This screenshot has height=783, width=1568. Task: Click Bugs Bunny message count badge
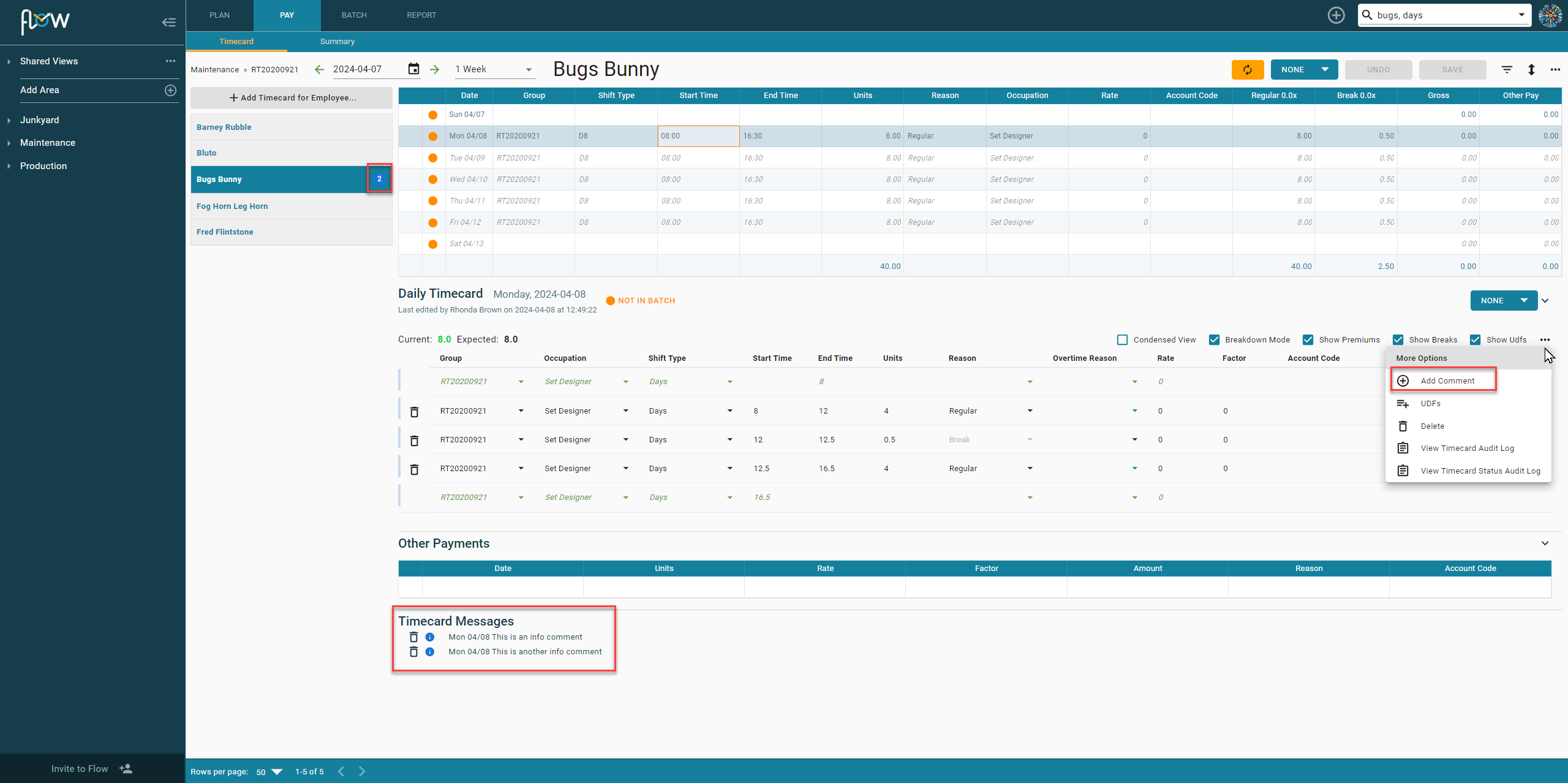tap(379, 179)
